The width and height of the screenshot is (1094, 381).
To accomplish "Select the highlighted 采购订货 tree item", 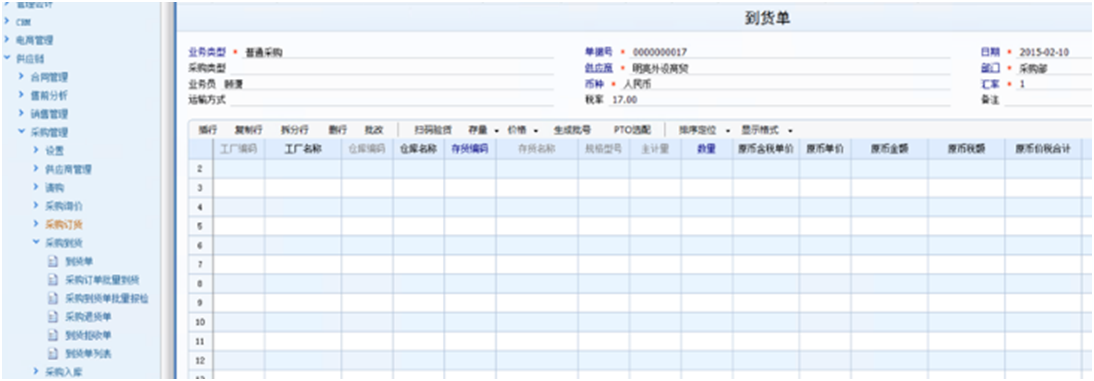I will coord(64,225).
